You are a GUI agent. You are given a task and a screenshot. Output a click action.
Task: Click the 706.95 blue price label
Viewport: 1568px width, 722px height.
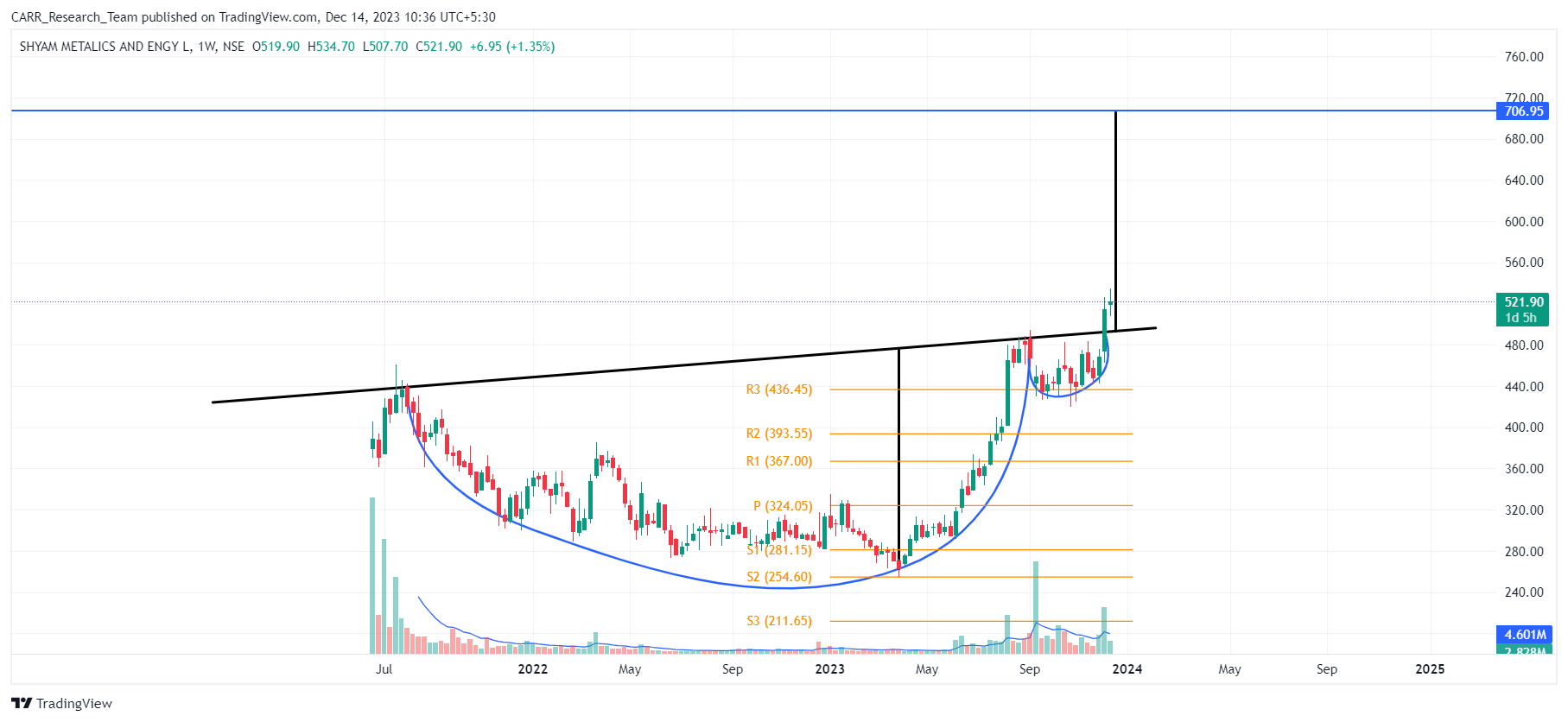click(x=1523, y=111)
